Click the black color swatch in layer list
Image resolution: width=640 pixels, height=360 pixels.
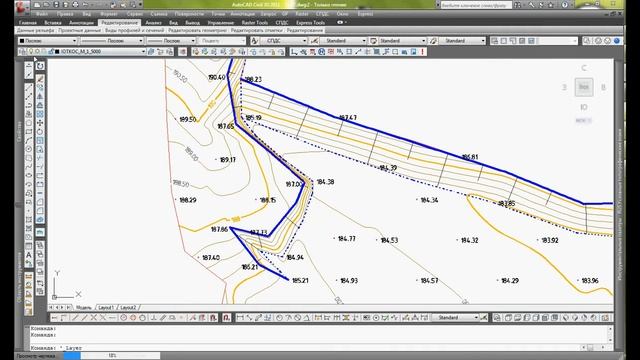pos(57,52)
